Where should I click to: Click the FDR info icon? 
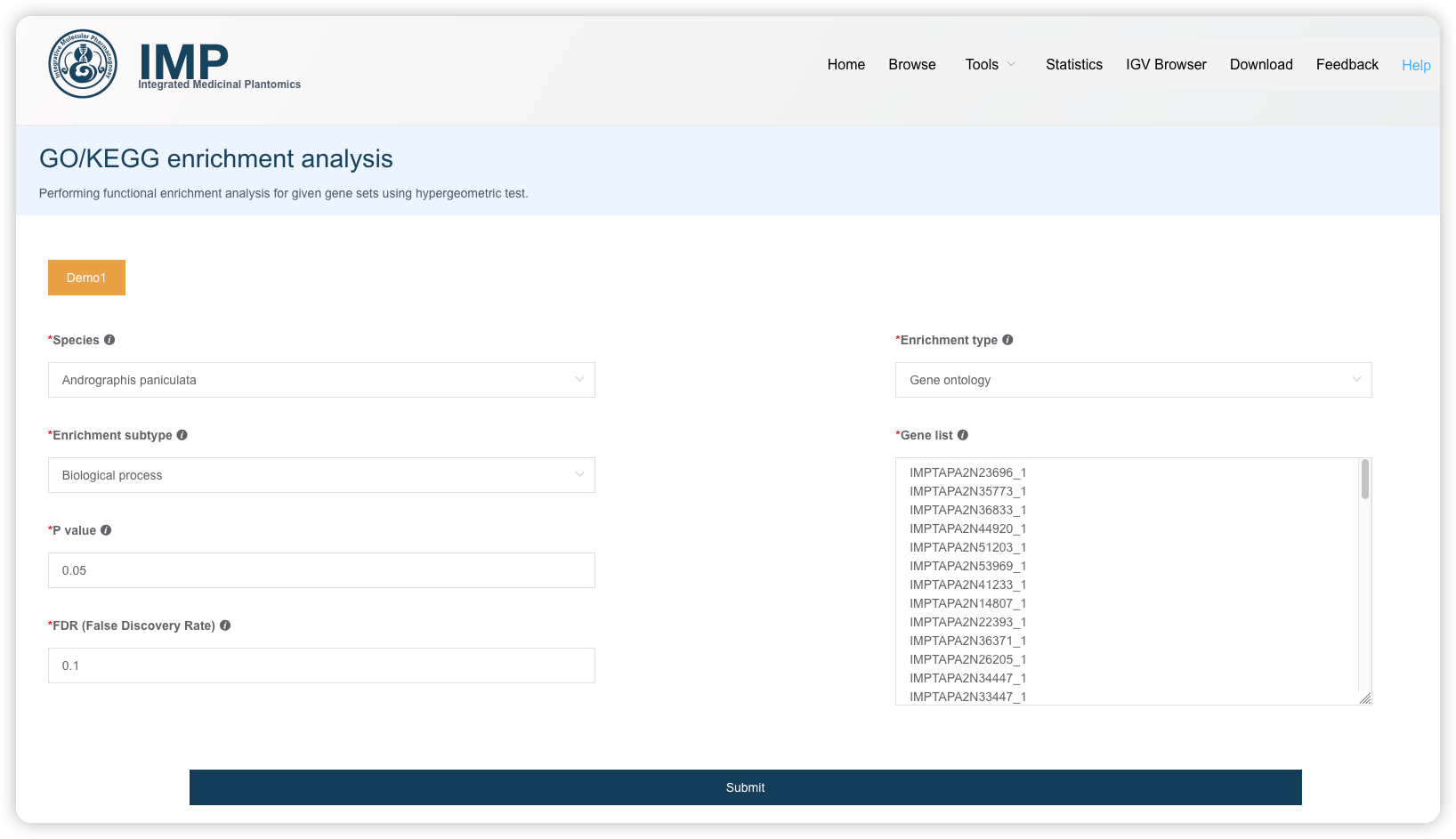click(225, 625)
